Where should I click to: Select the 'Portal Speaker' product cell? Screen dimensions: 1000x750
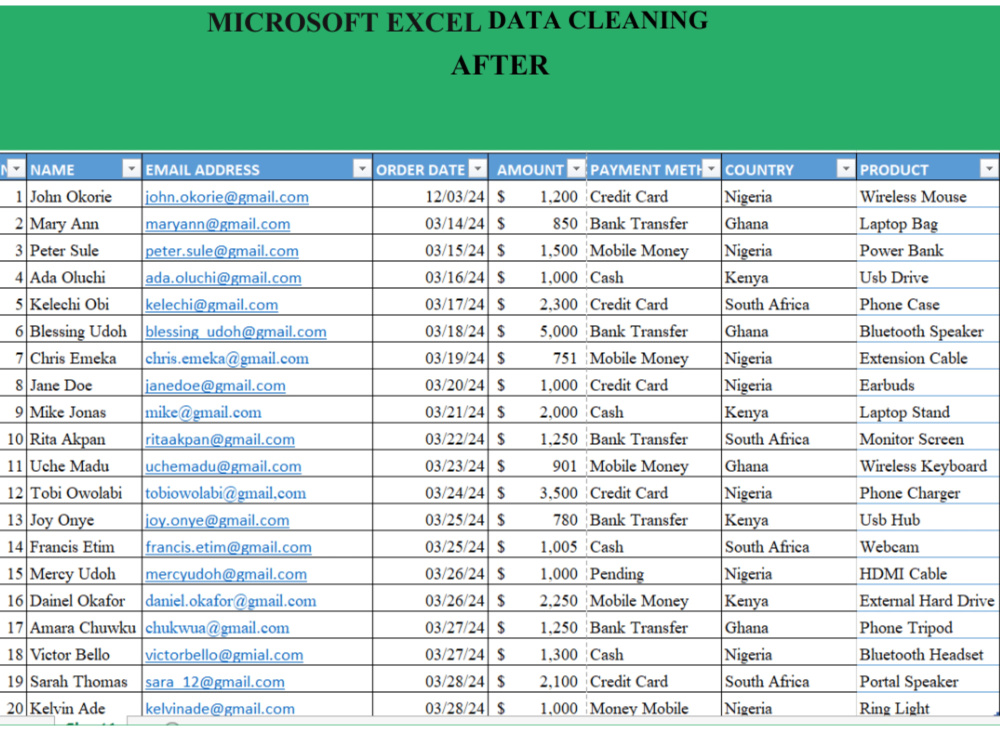coord(928,681)
